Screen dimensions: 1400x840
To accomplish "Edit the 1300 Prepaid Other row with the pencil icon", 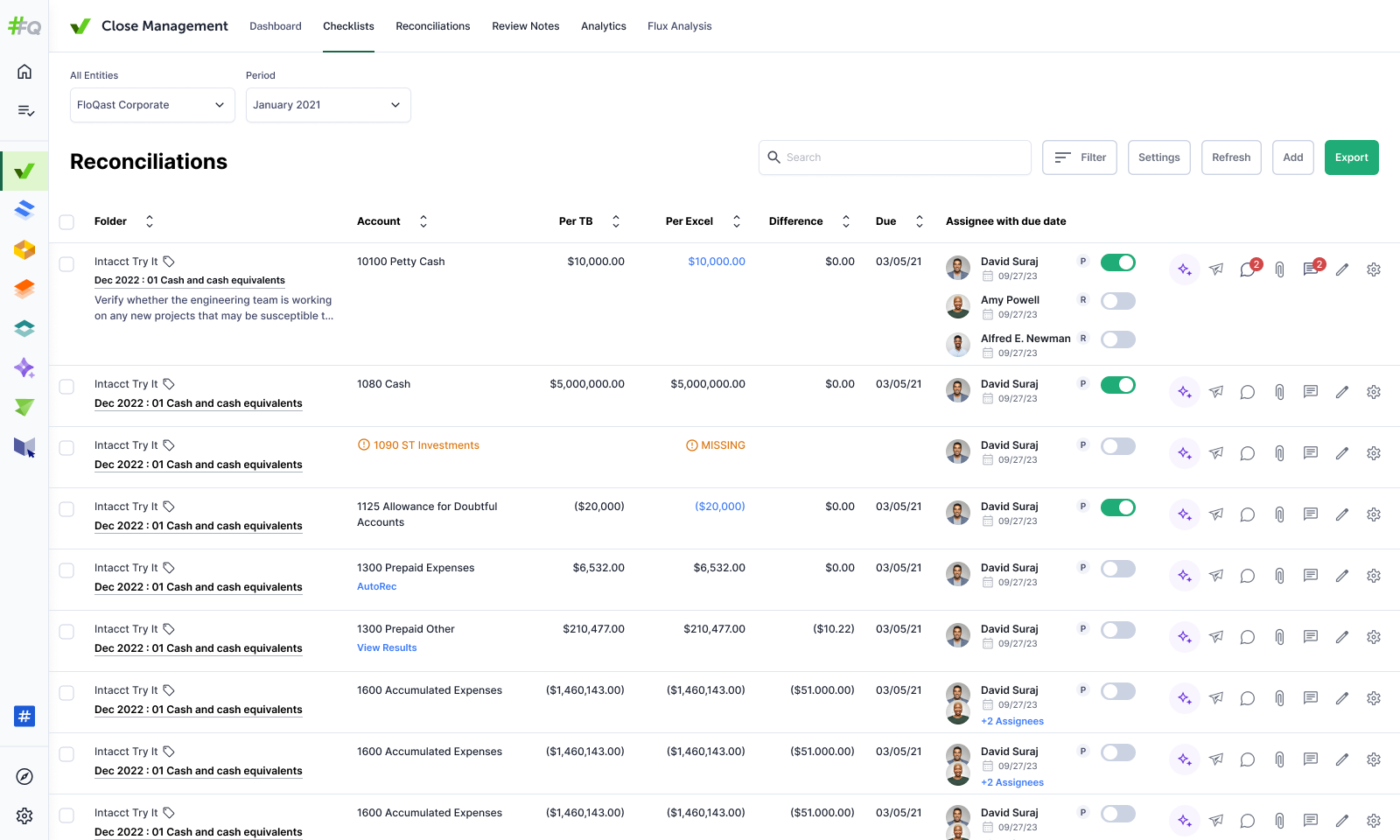I will (x=1341, y=636).
